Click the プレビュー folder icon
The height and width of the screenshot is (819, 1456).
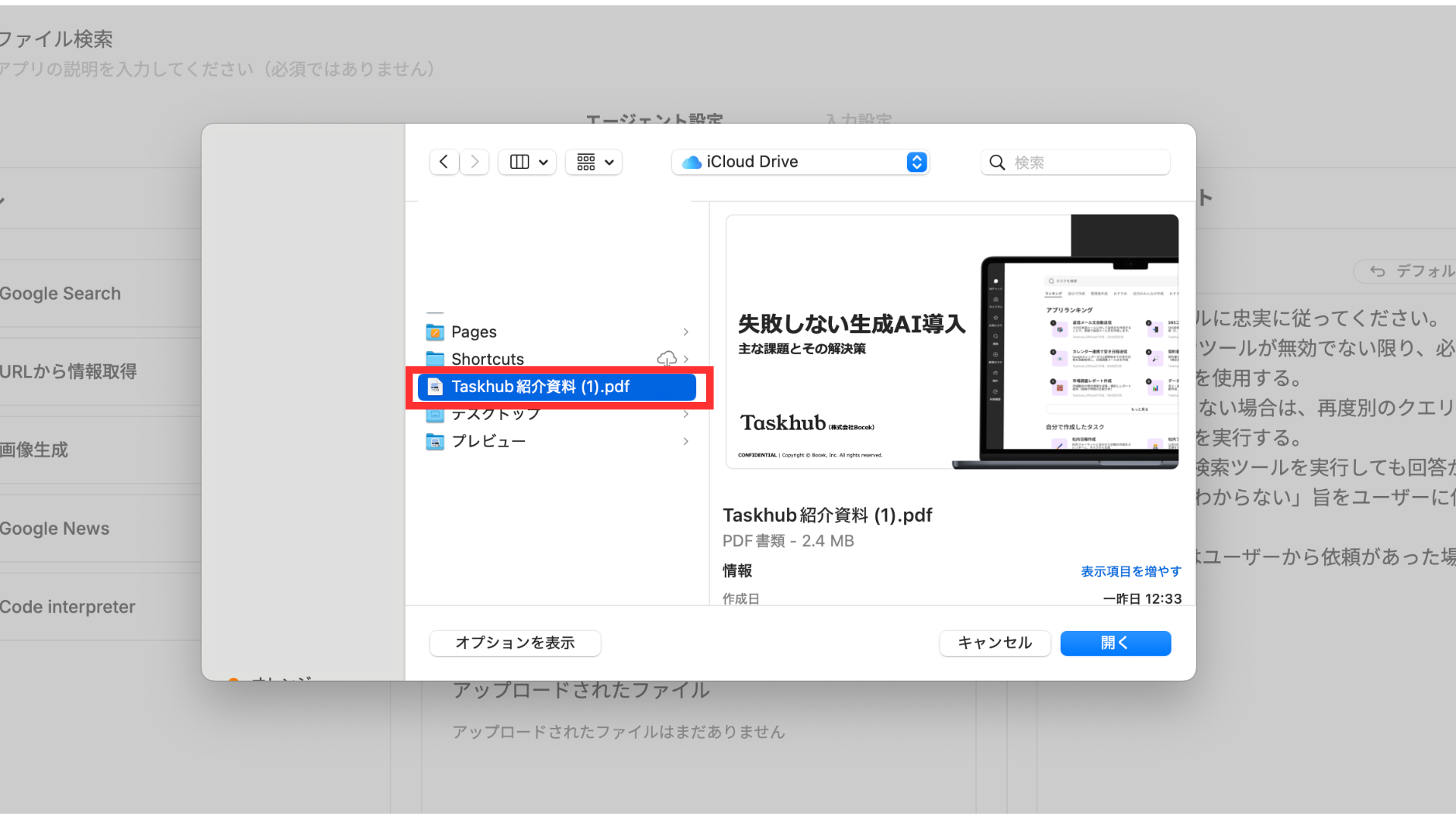pos(435,441)
